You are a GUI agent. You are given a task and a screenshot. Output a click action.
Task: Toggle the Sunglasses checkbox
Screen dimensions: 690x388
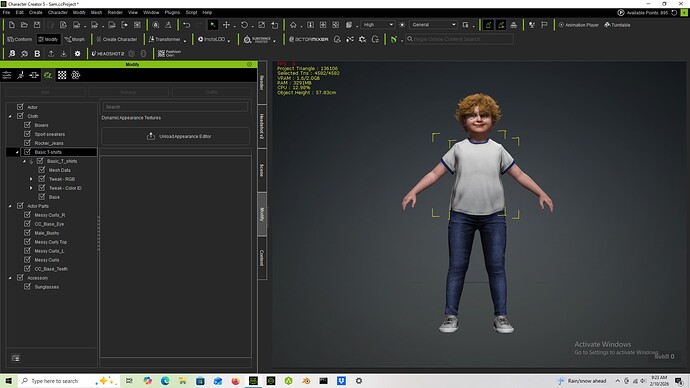point(27,286)
